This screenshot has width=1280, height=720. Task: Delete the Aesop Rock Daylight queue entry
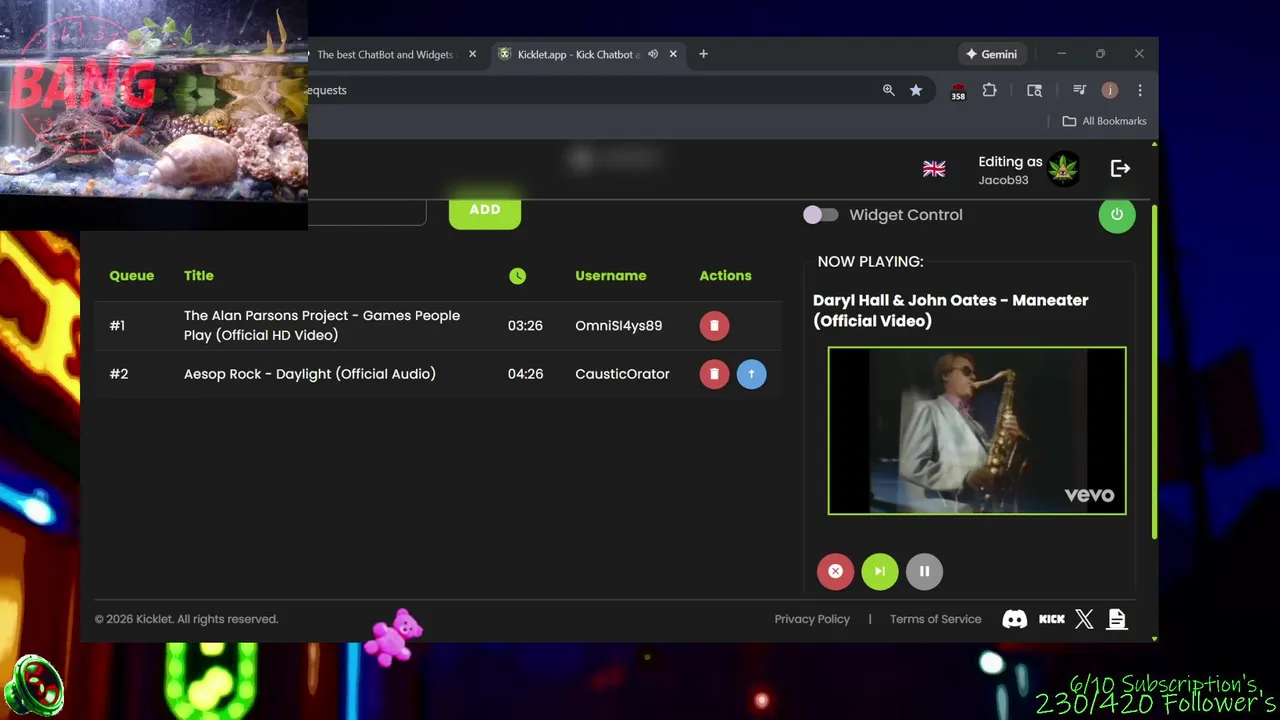[x=714, y=374]
